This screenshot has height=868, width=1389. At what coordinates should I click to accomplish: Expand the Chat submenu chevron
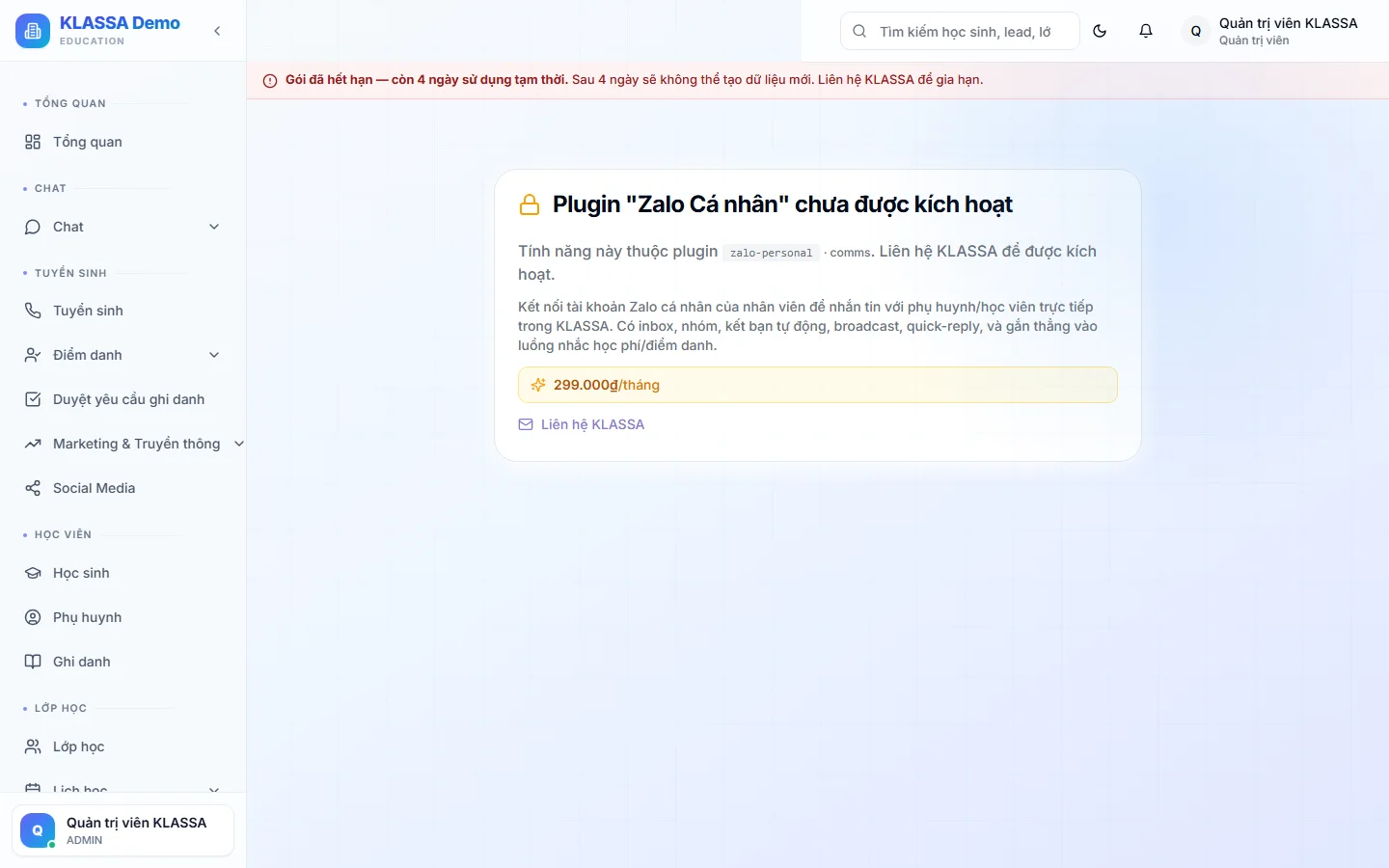click(214, 227)
